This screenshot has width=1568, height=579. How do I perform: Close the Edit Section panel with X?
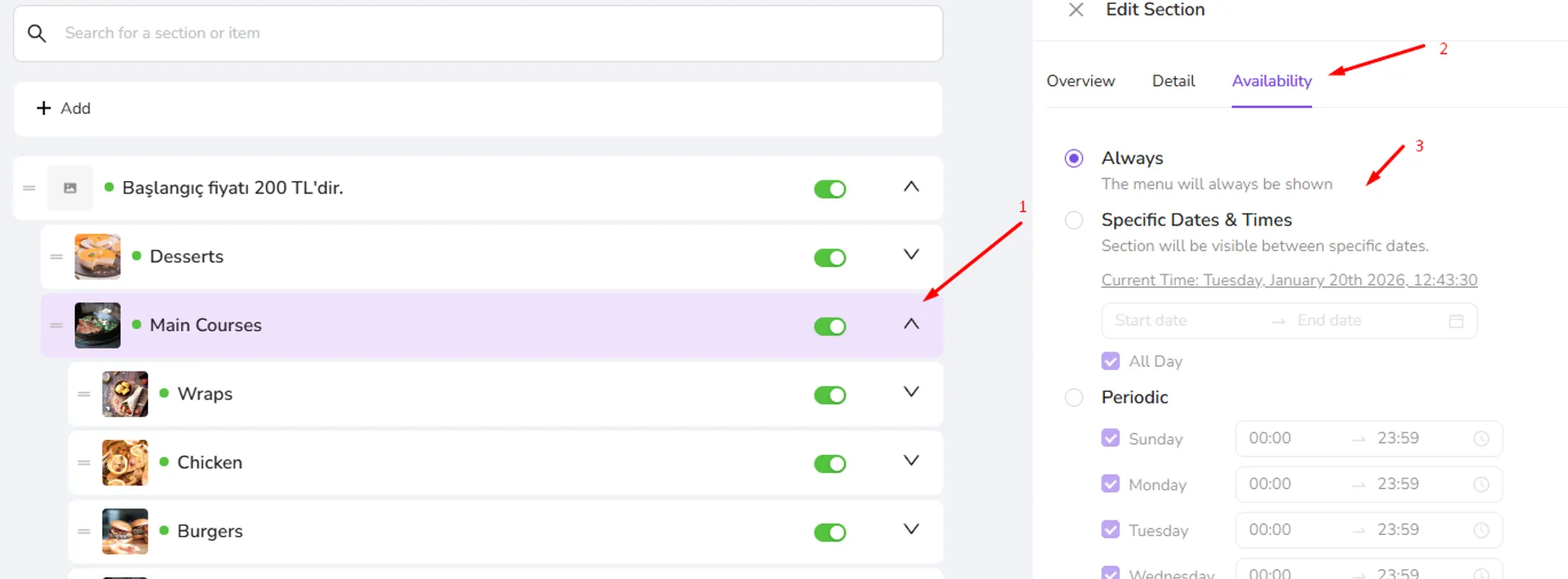[x=1076, y=10]
